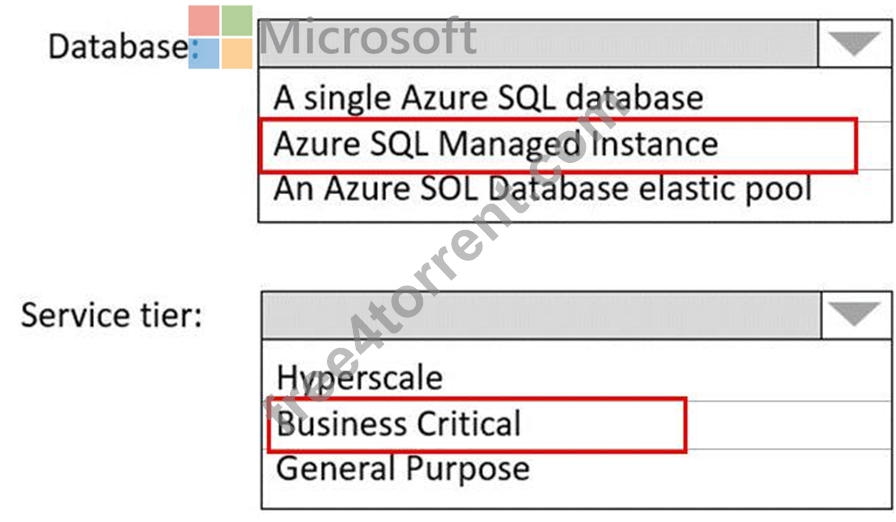
Task: Click the 'Database:' label
Action: click(x=123, y=47)
